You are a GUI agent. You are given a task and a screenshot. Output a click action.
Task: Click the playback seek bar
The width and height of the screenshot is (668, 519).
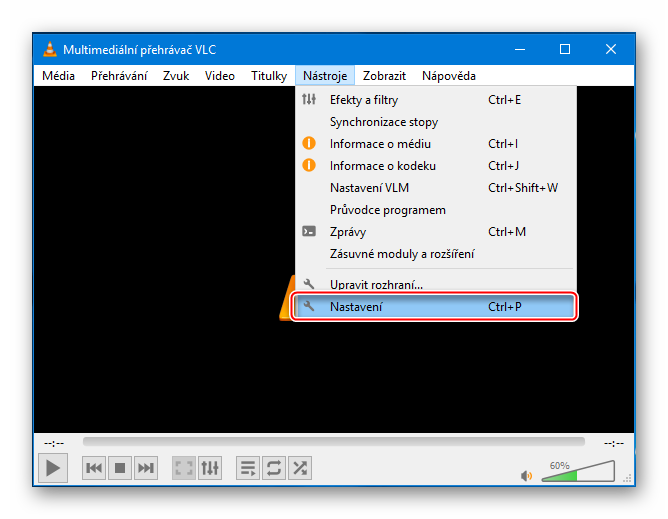(x=333, y=441)
